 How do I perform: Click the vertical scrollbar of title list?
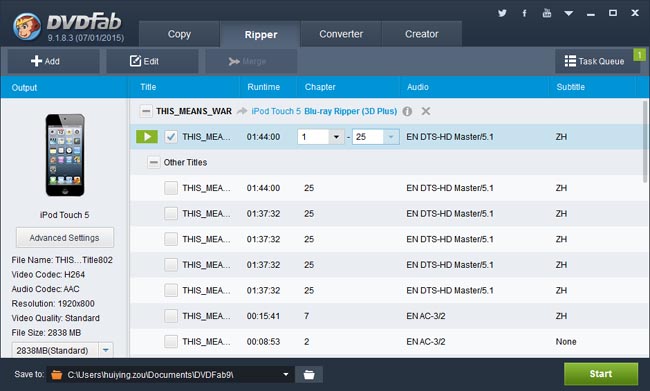coord(645,141)
